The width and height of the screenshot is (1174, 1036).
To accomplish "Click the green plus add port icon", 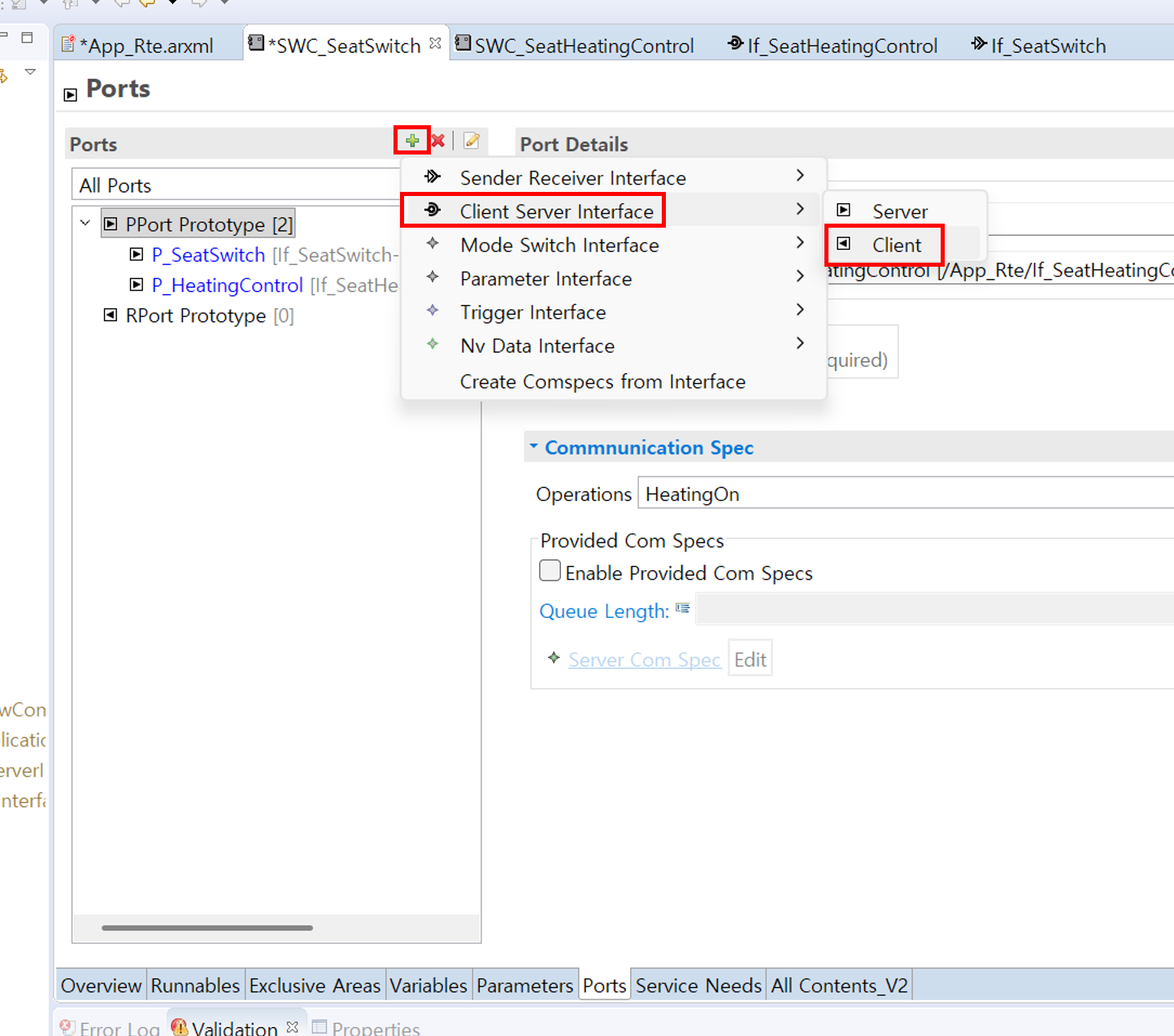I will coord(412,141).
